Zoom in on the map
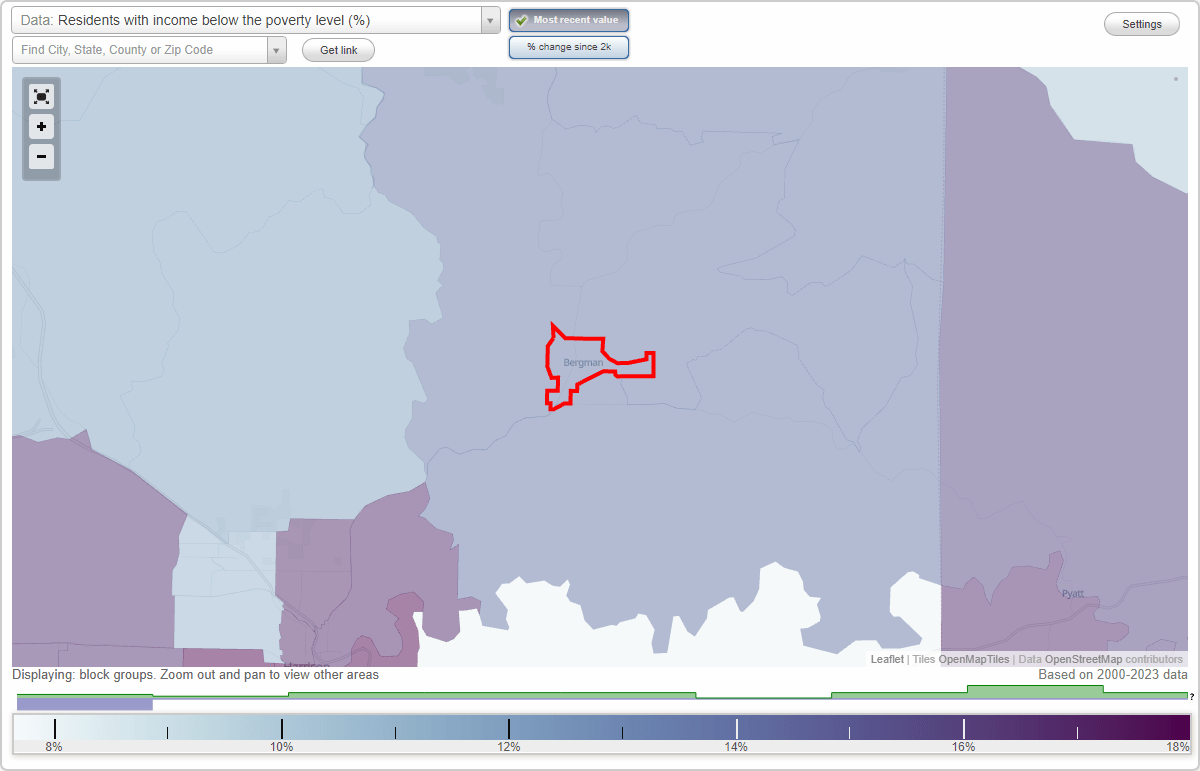Screen dimensions: 1200x771 coord(41,126)
